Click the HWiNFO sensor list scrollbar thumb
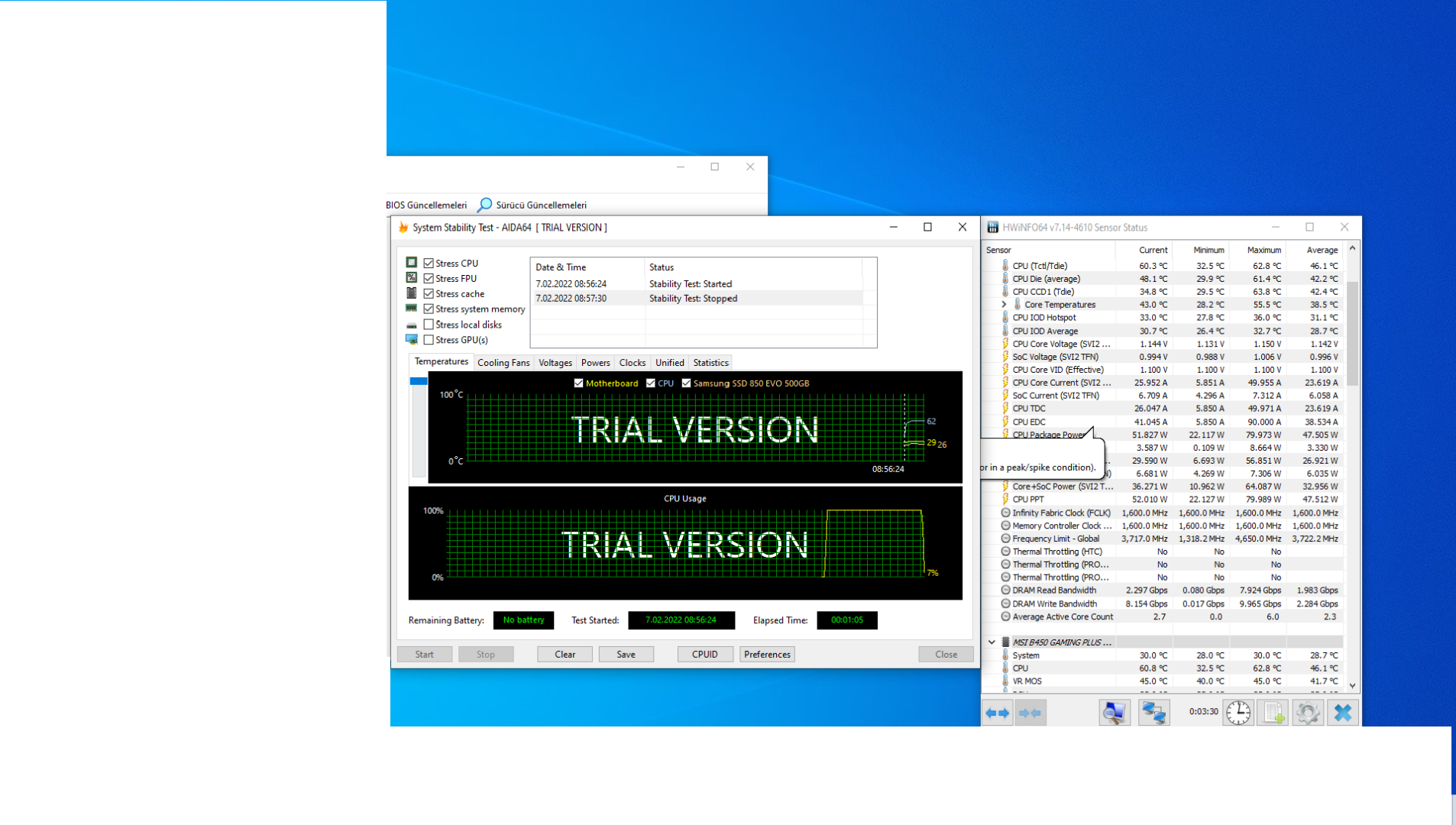Screen dimensions: 1456x825 (1353, 333)
